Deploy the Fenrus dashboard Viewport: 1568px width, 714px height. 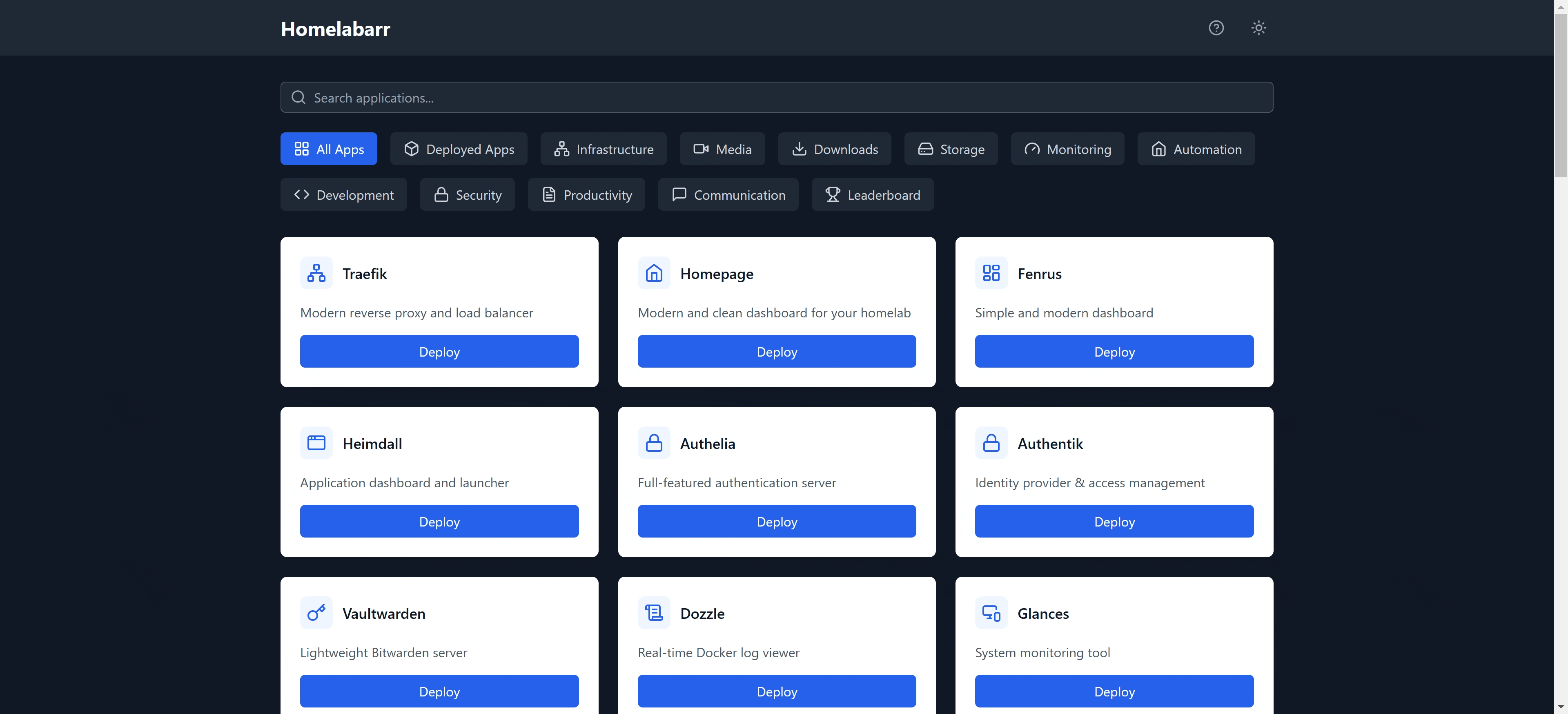tap(1114, 351)
